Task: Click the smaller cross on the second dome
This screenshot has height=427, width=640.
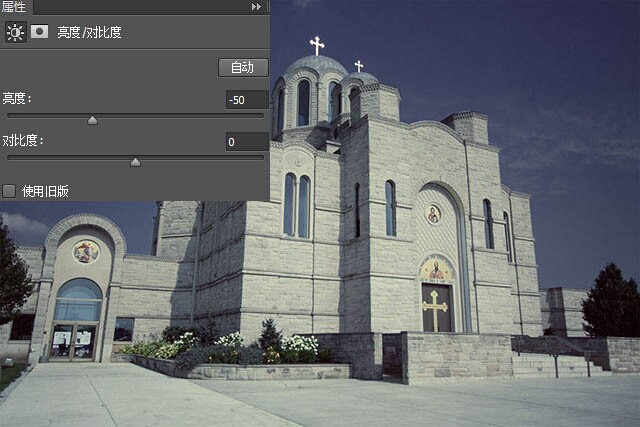Action: (359, 66)
